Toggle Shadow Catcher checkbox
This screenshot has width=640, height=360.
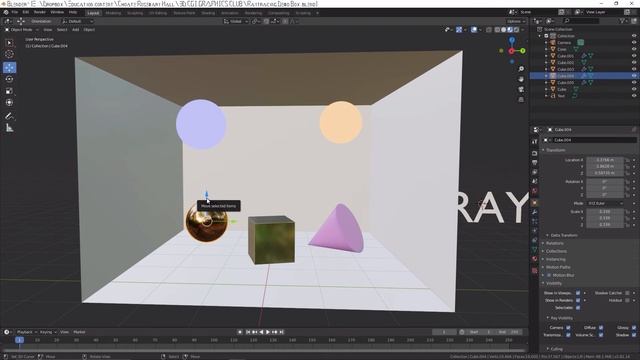pos(627,293)
